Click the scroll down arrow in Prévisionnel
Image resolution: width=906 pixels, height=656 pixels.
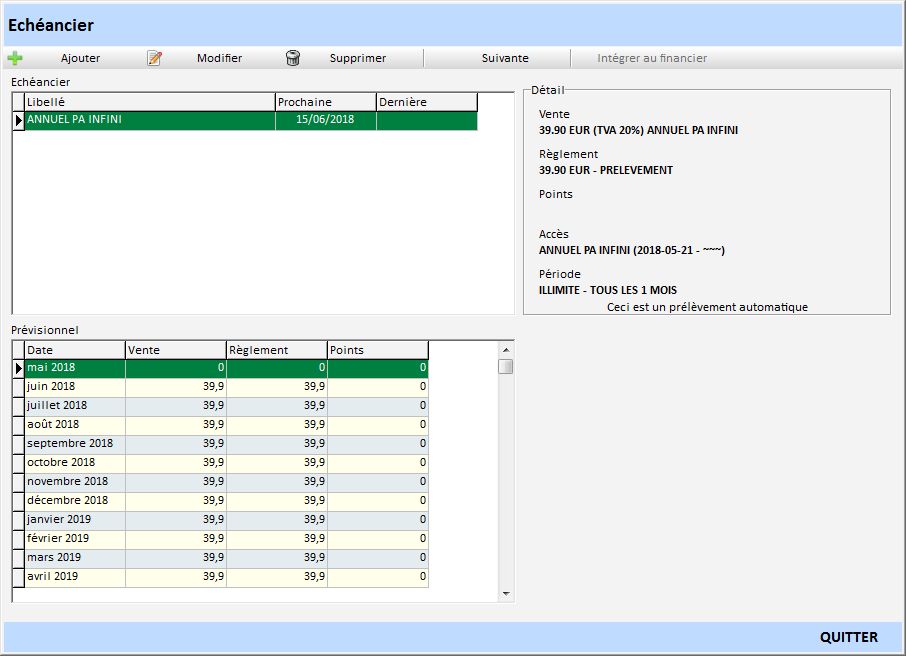pos(506,594)
